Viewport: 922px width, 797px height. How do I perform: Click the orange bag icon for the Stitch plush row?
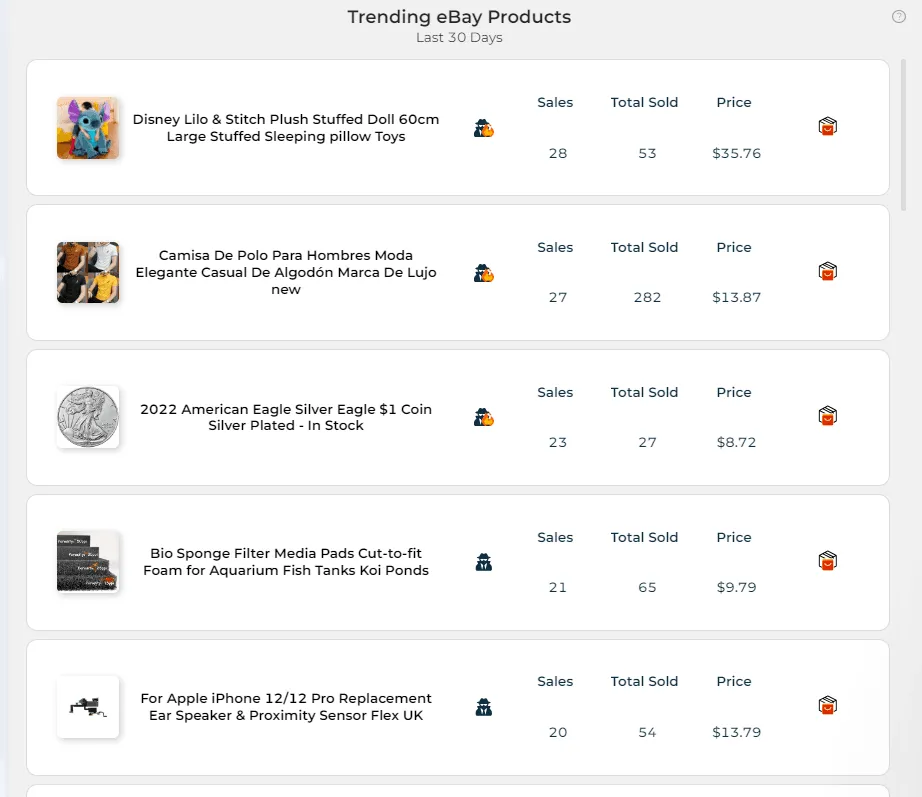pos(827,126)
